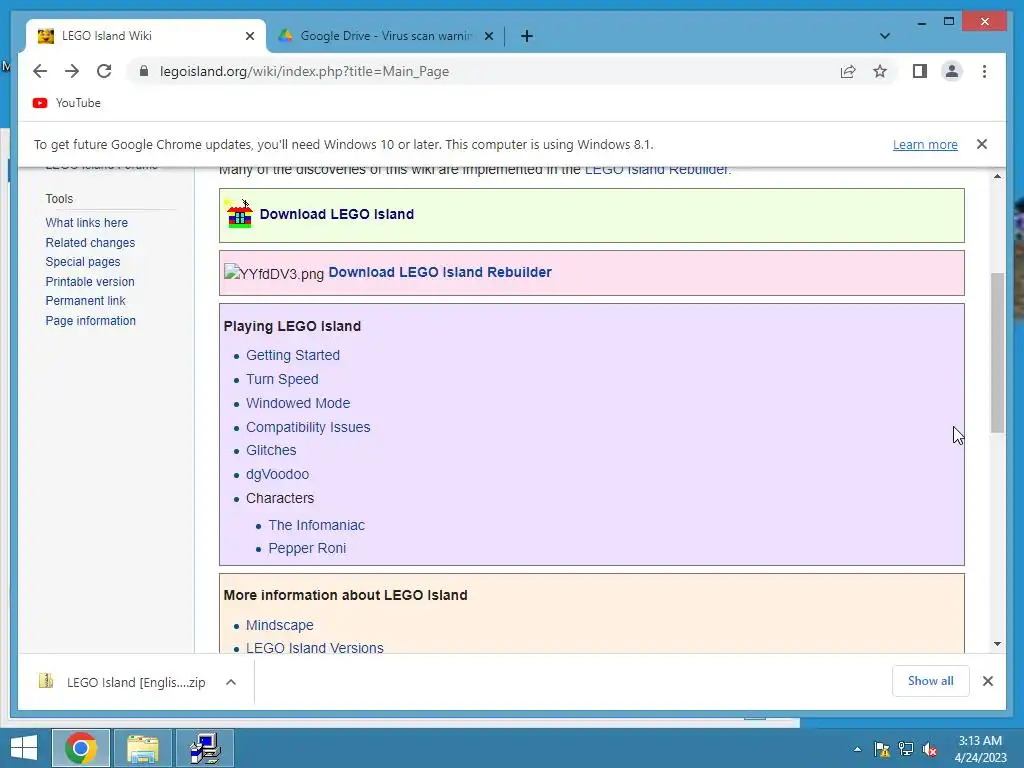This screenshot has height=768, width=1024.
Task: Open the network status tray icon
Action: click(x=906, y=750)
